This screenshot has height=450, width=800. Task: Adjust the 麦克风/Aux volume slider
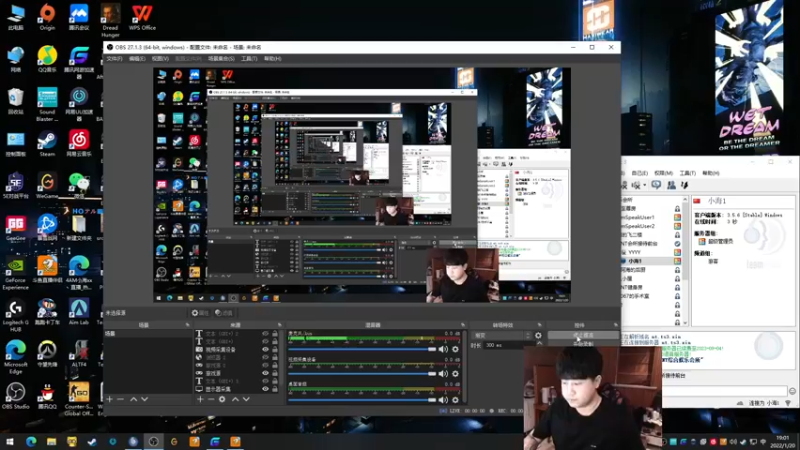(362, 349)
